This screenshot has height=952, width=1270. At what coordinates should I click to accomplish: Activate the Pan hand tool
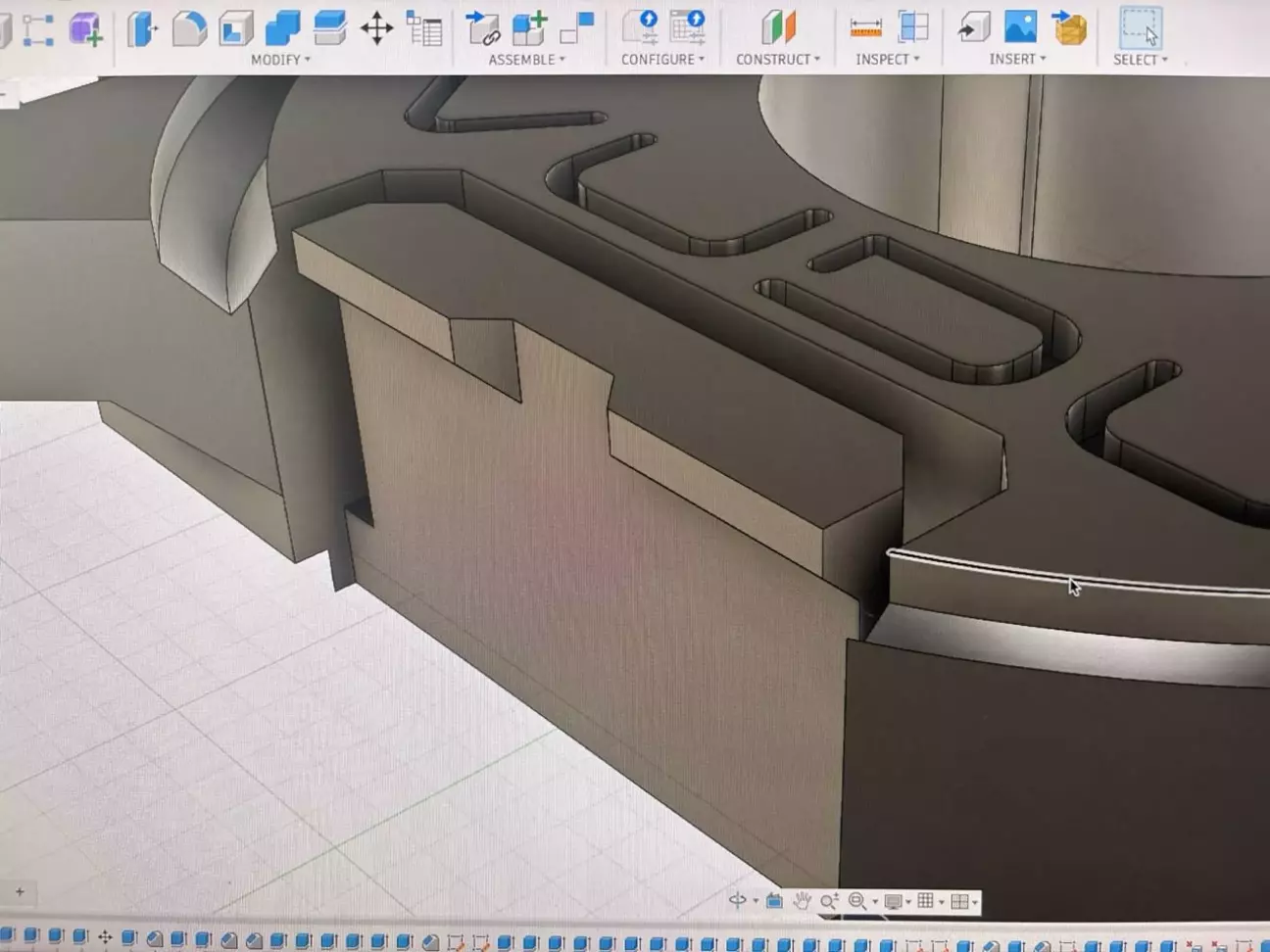802,901
